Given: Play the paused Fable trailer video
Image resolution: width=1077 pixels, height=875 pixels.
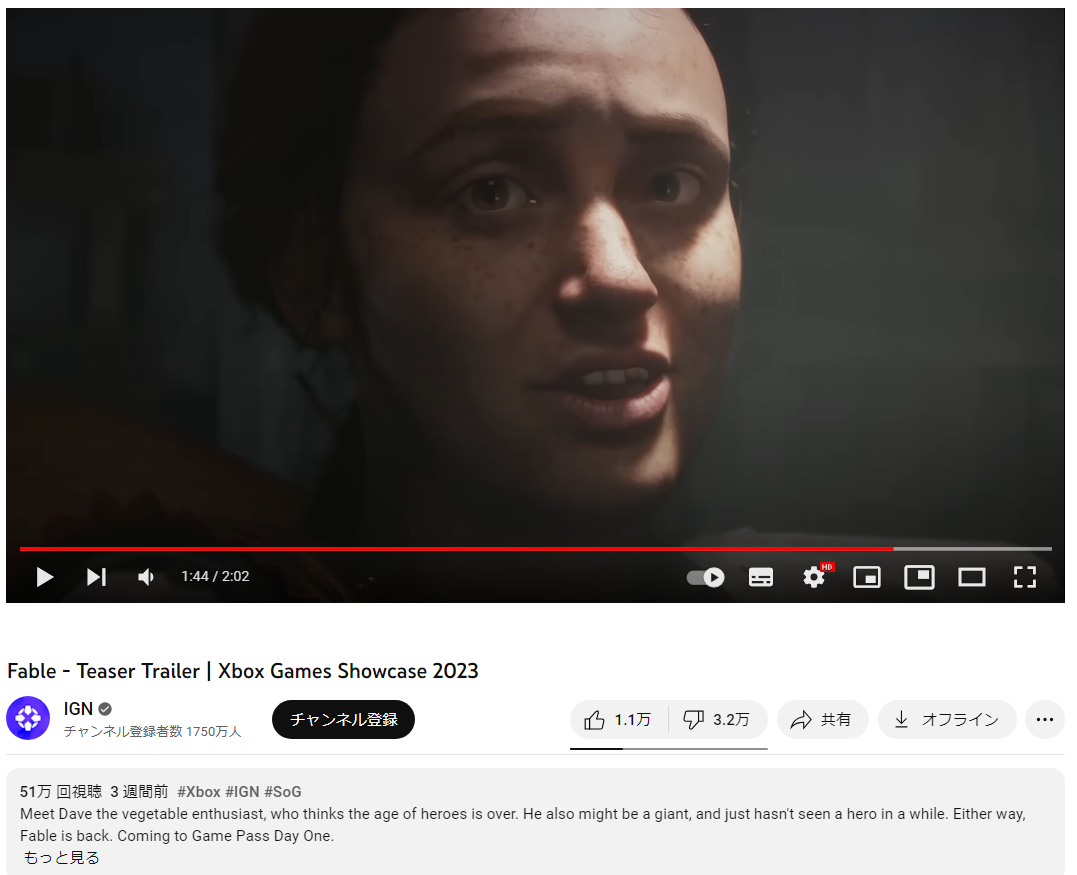Looking at the screenshot, I should (45, 577).
